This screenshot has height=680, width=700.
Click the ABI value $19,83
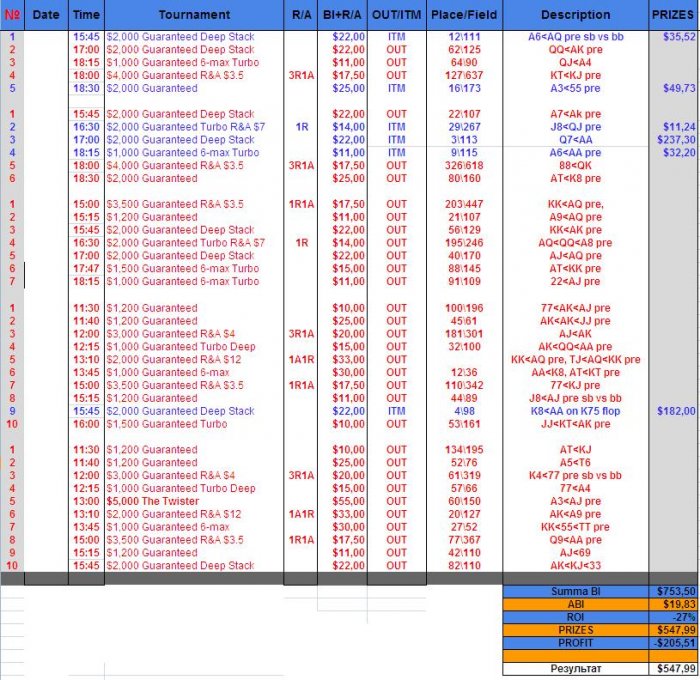tap(673, 604)
